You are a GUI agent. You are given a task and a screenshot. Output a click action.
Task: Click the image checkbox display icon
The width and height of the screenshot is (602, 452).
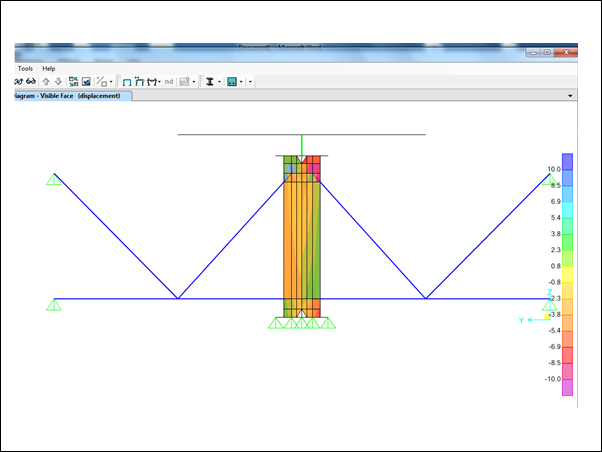(x=87, y=81)
